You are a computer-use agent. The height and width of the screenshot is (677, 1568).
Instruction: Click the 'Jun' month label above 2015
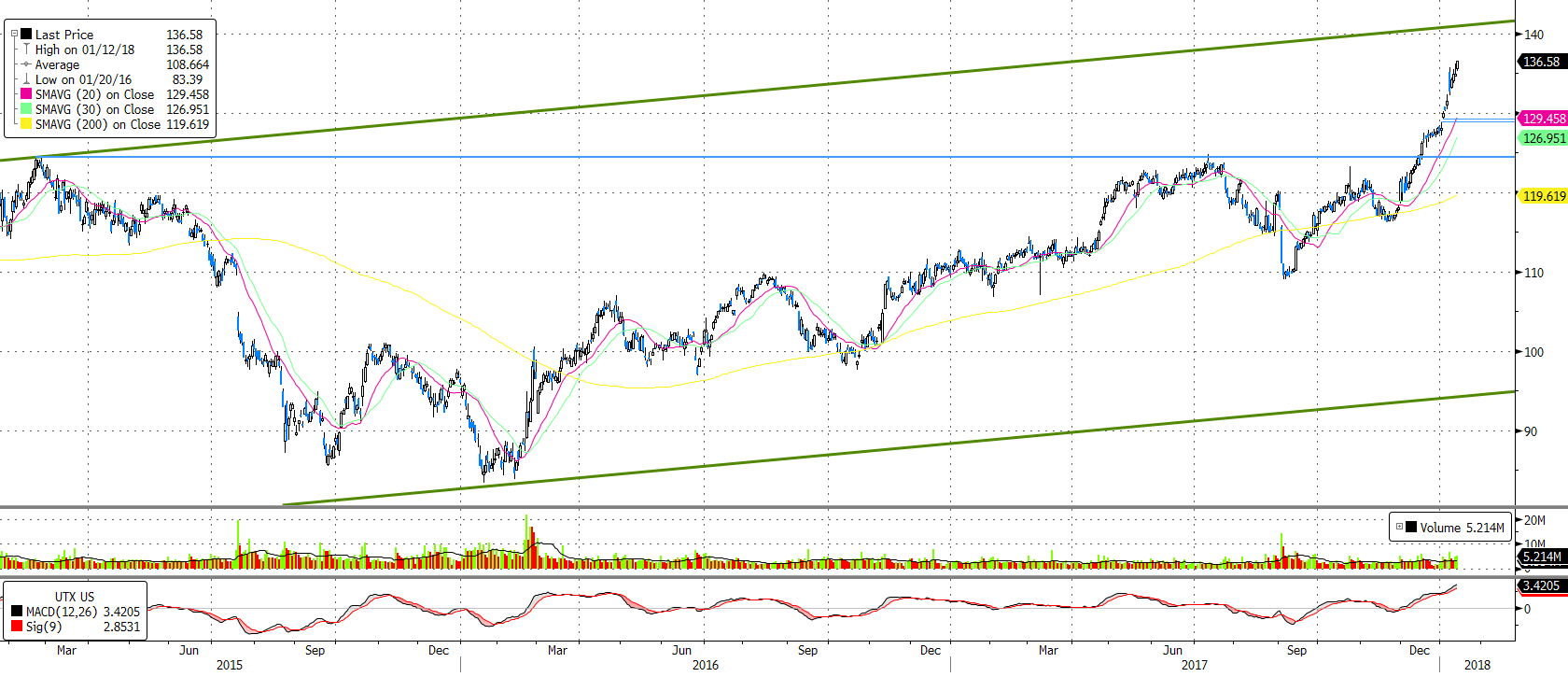189,650
